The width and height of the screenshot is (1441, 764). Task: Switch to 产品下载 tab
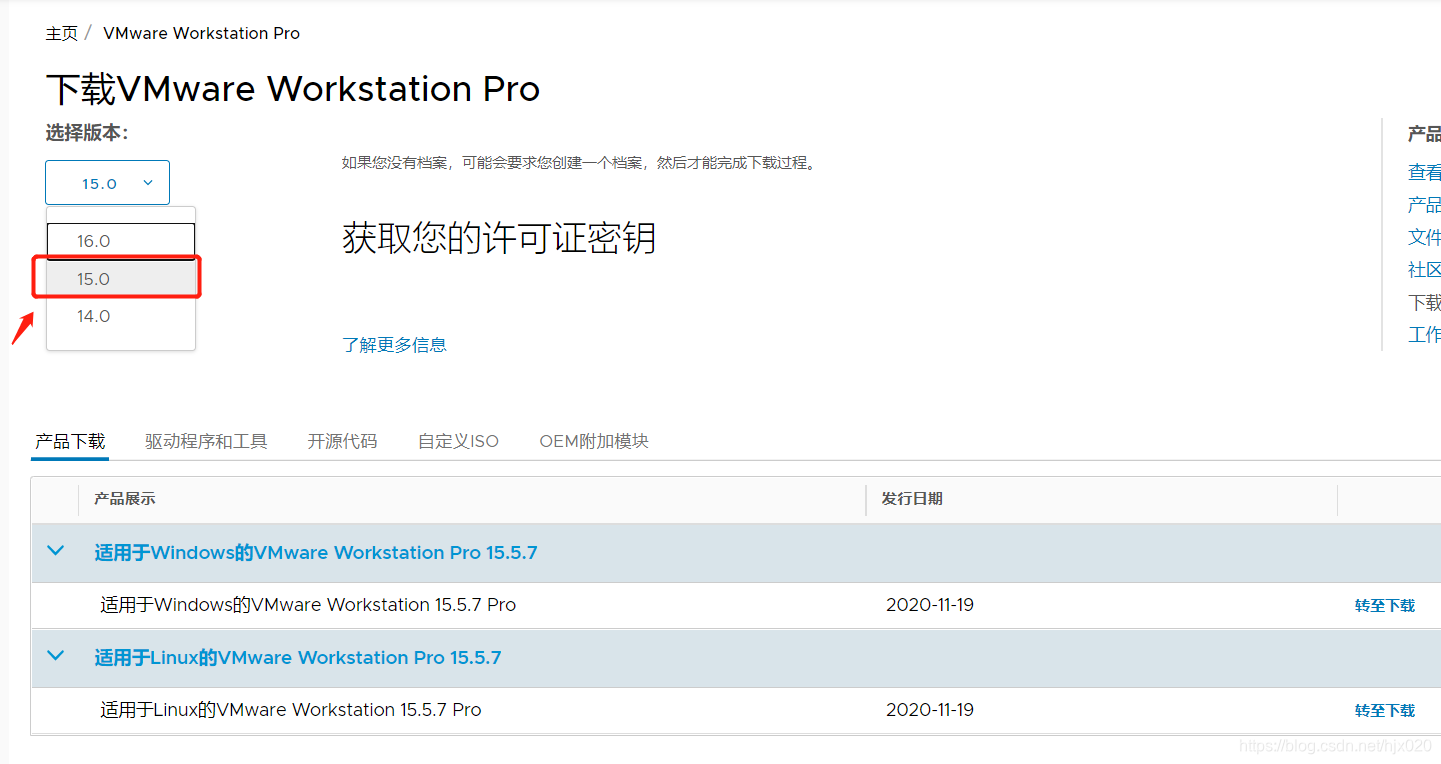(70, 441)
